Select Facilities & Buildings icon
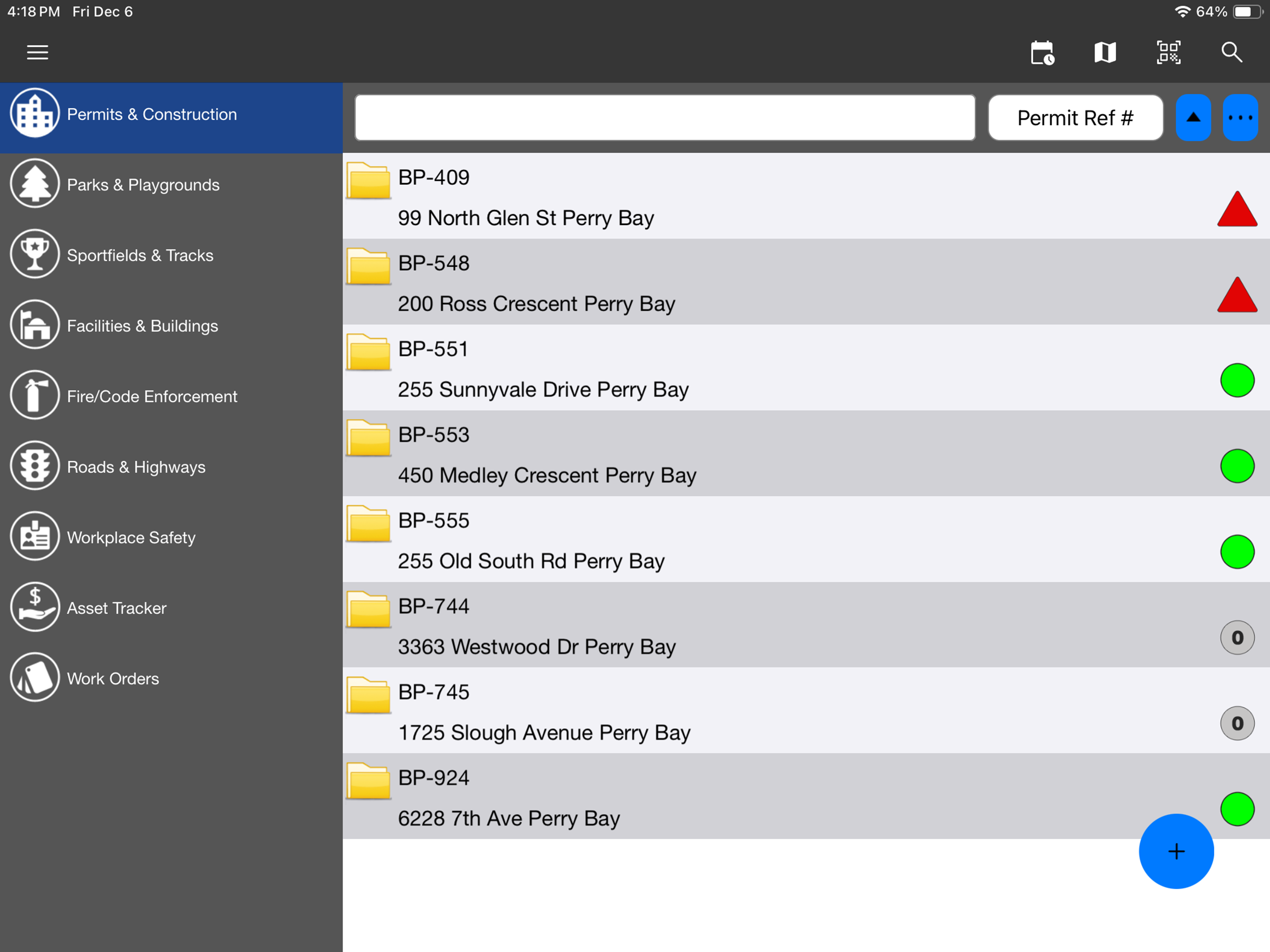 point(35,325)
